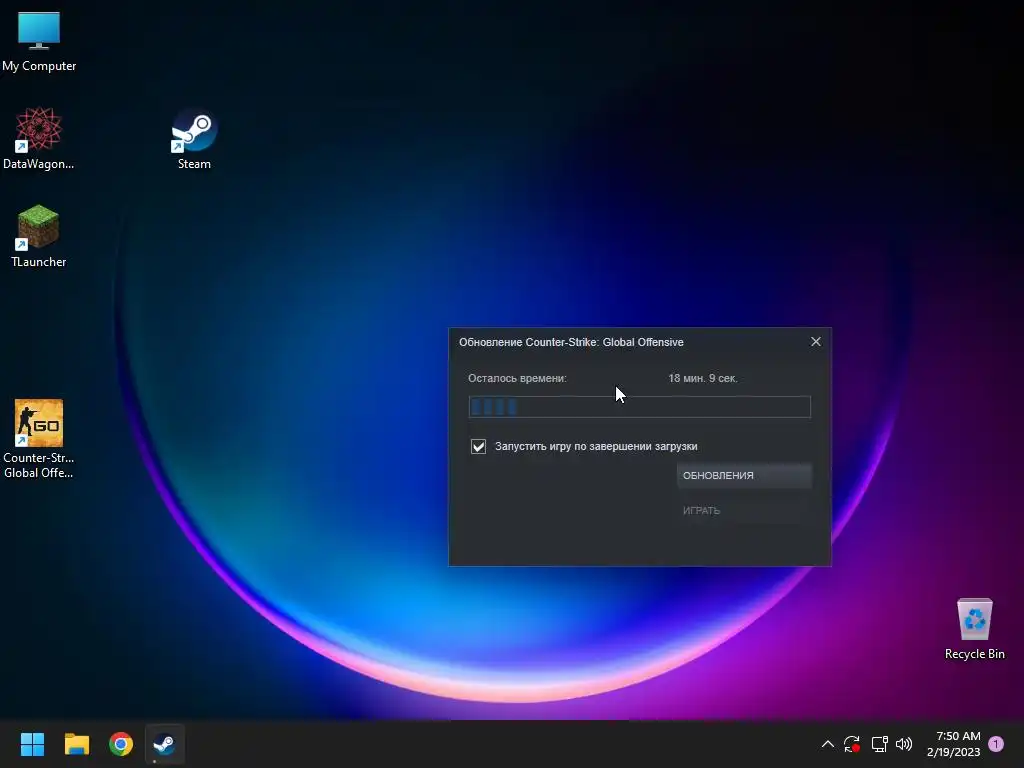Click the greyed ИГРАТЬ button
Viewport: 1024px width, 768px height.
coord(744,511)
